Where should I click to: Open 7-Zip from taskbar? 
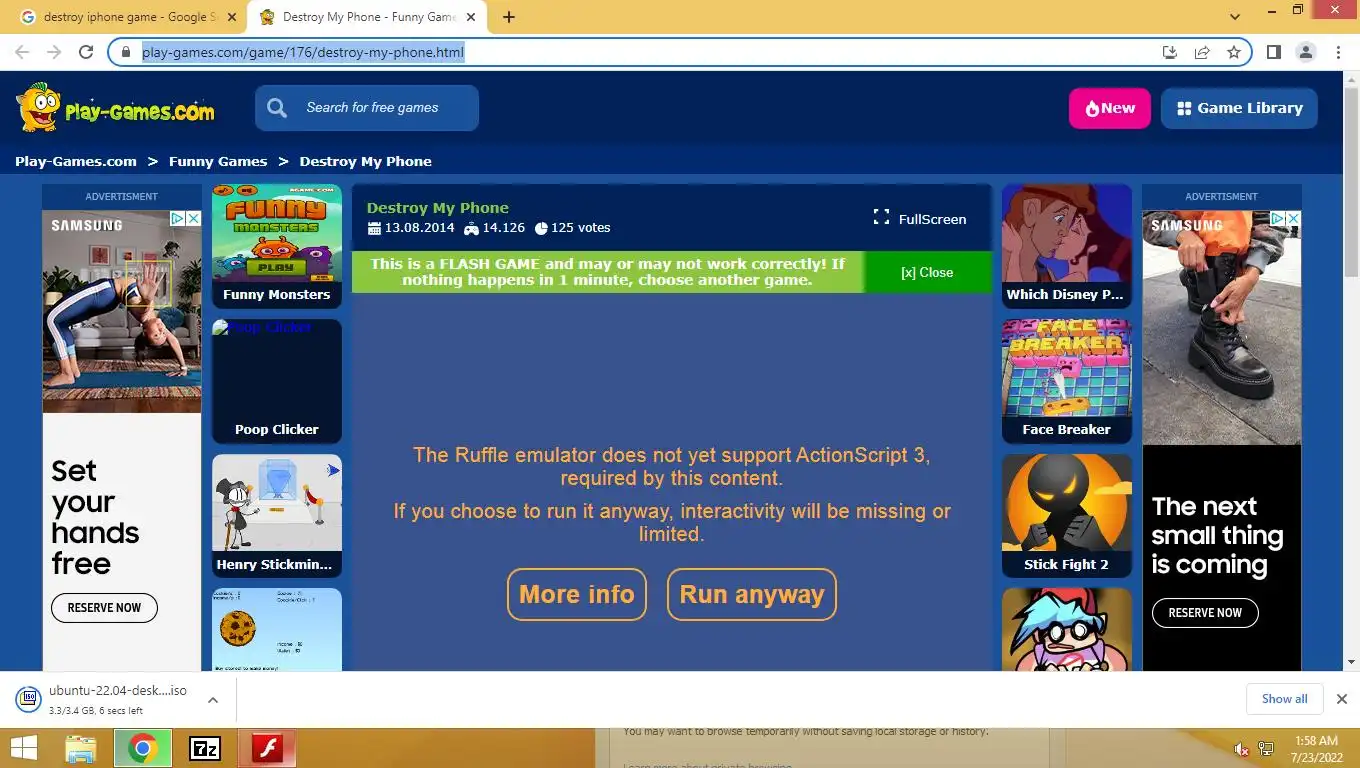pos(205,748)
